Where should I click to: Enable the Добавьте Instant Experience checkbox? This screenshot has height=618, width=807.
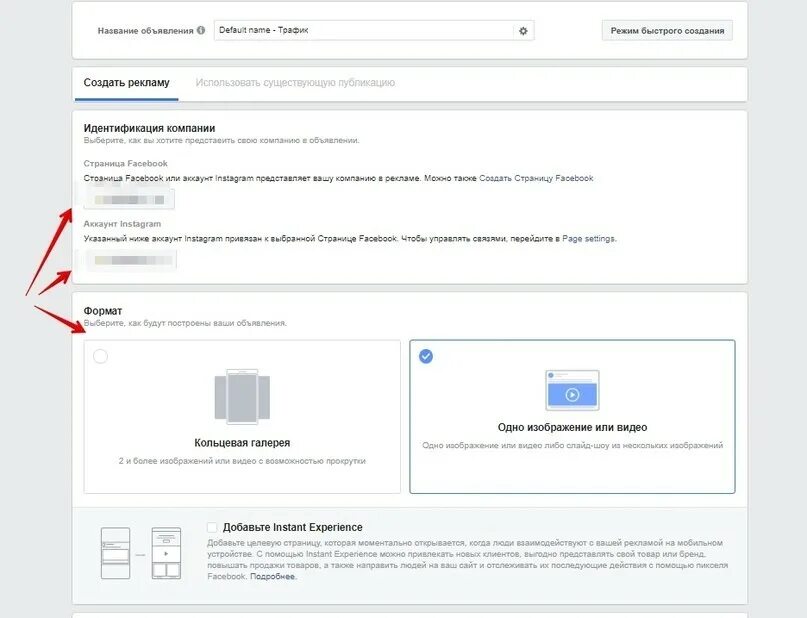(212, 527)
